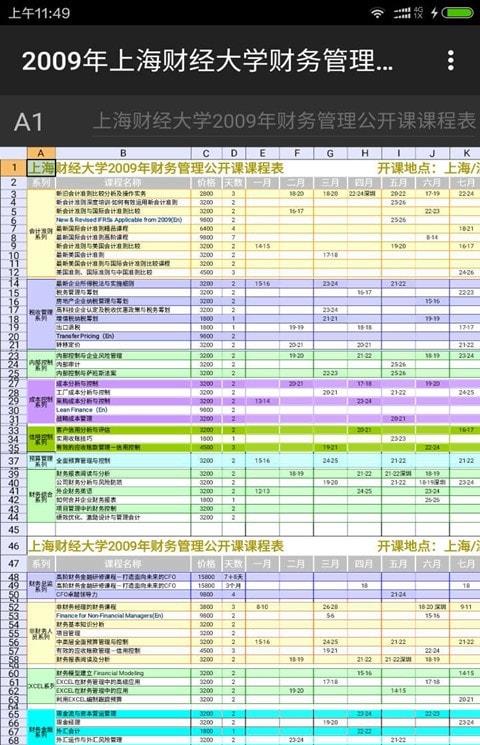Tap the 系列 header cell in row 47
The height and width of the screenshot is (745, 480).
41,564
